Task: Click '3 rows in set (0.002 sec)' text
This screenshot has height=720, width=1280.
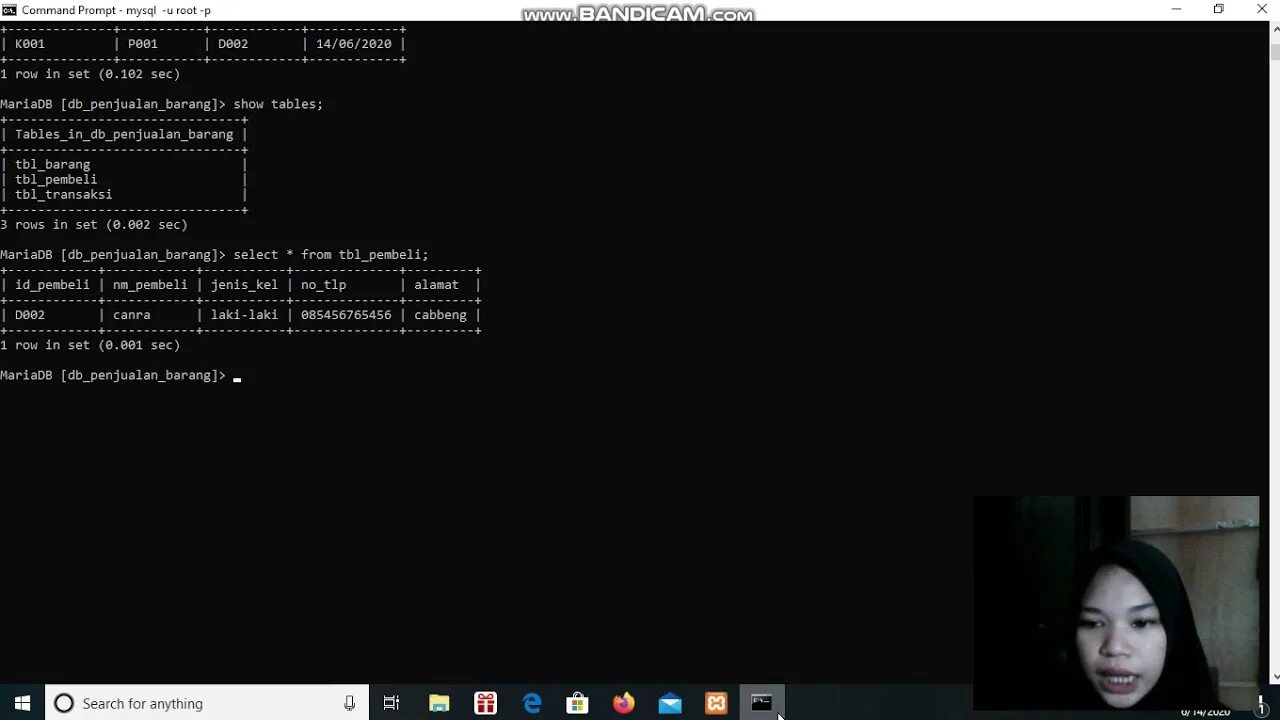Action: (x=94, y=224)
